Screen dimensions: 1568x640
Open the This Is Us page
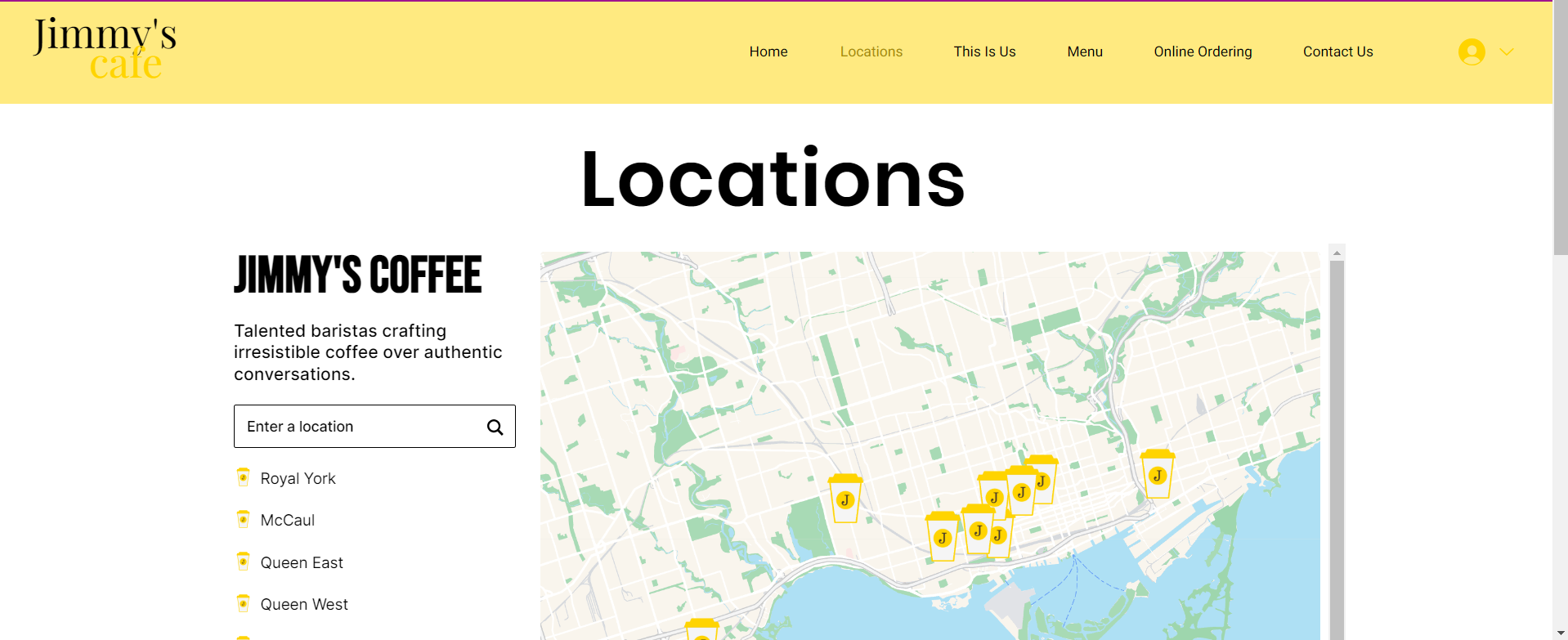(984, 51)
